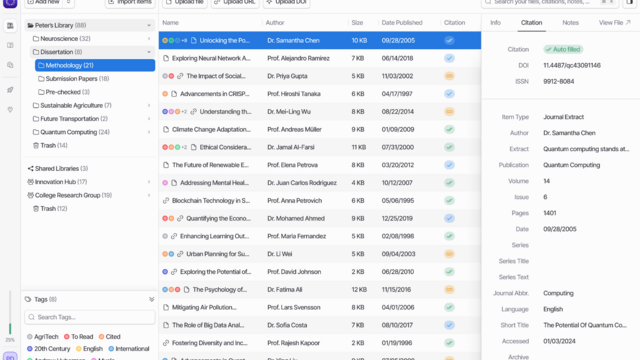Click the green check citation badge for Prof. Andreas Müller

[x=449, y=129]
